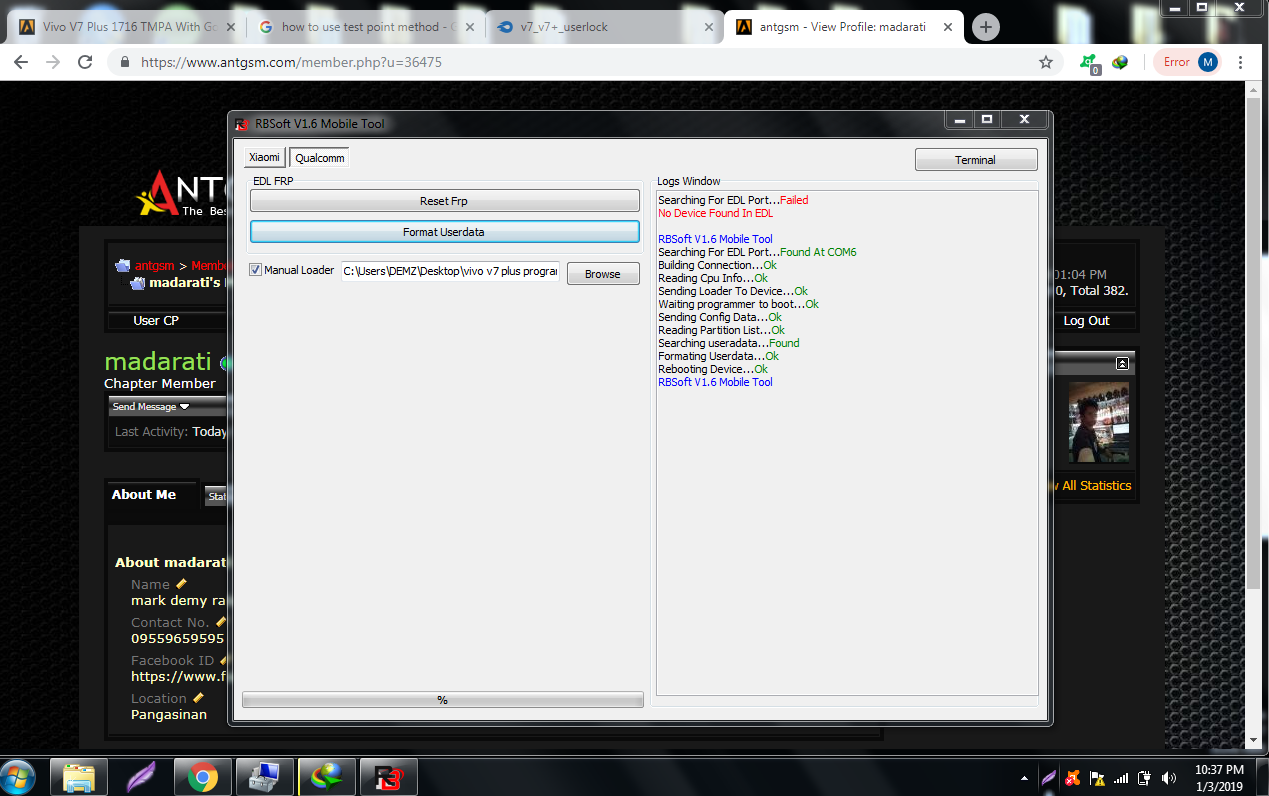Open Internet Download Manager from taskbar
The image size is (1269, 796).
(x=326, y=777)
